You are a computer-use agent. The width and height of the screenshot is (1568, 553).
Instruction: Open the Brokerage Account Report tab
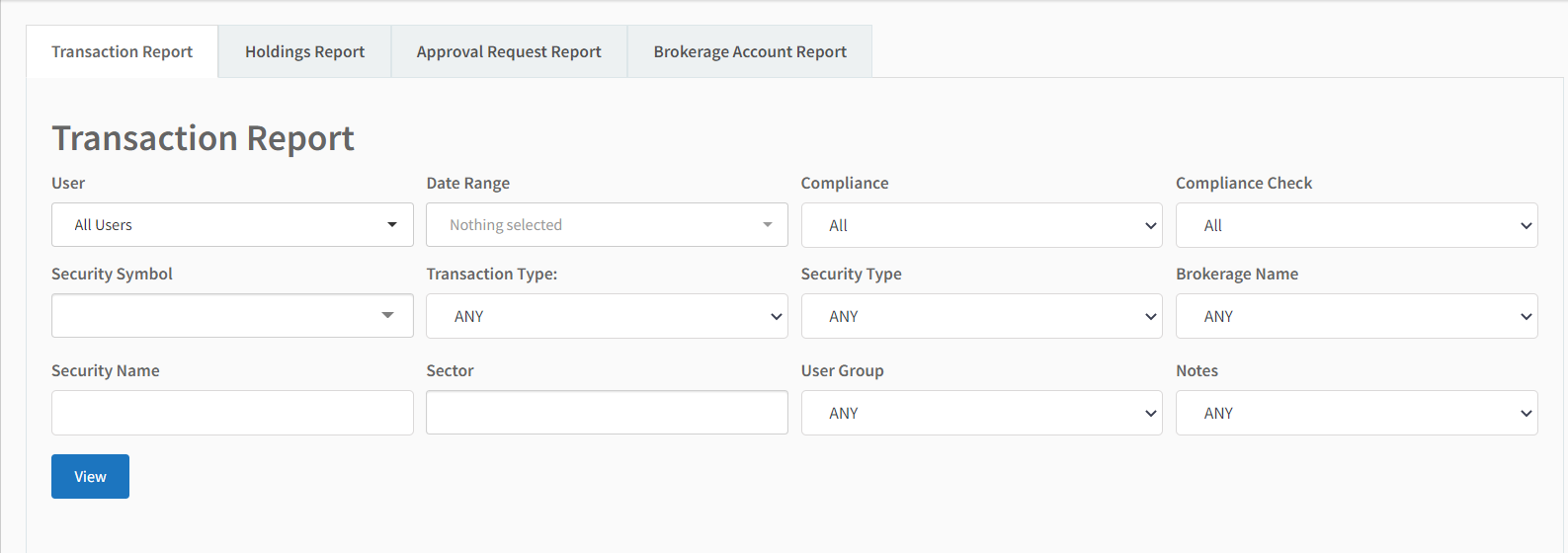click(x=750, y=51)
